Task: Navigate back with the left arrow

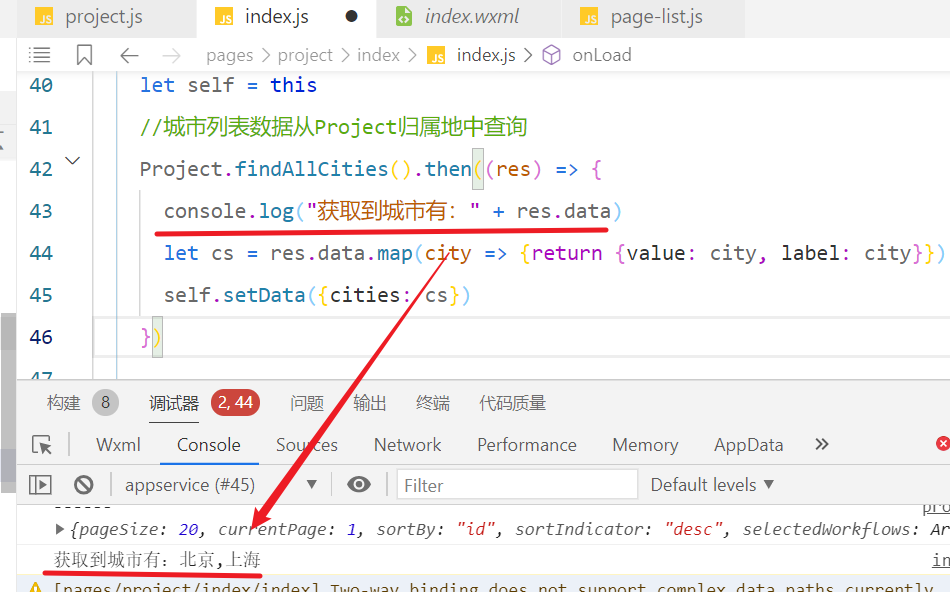Action: tap(129, 56)
